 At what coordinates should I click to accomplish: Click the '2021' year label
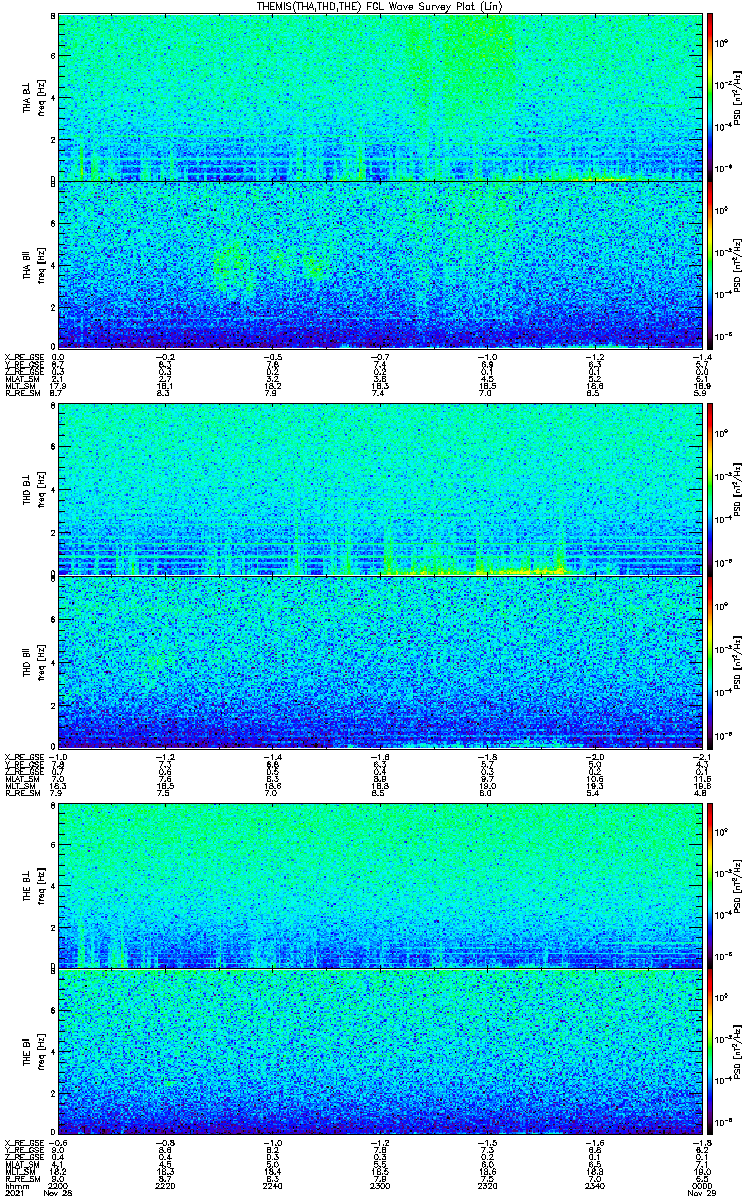(13, 1193)
